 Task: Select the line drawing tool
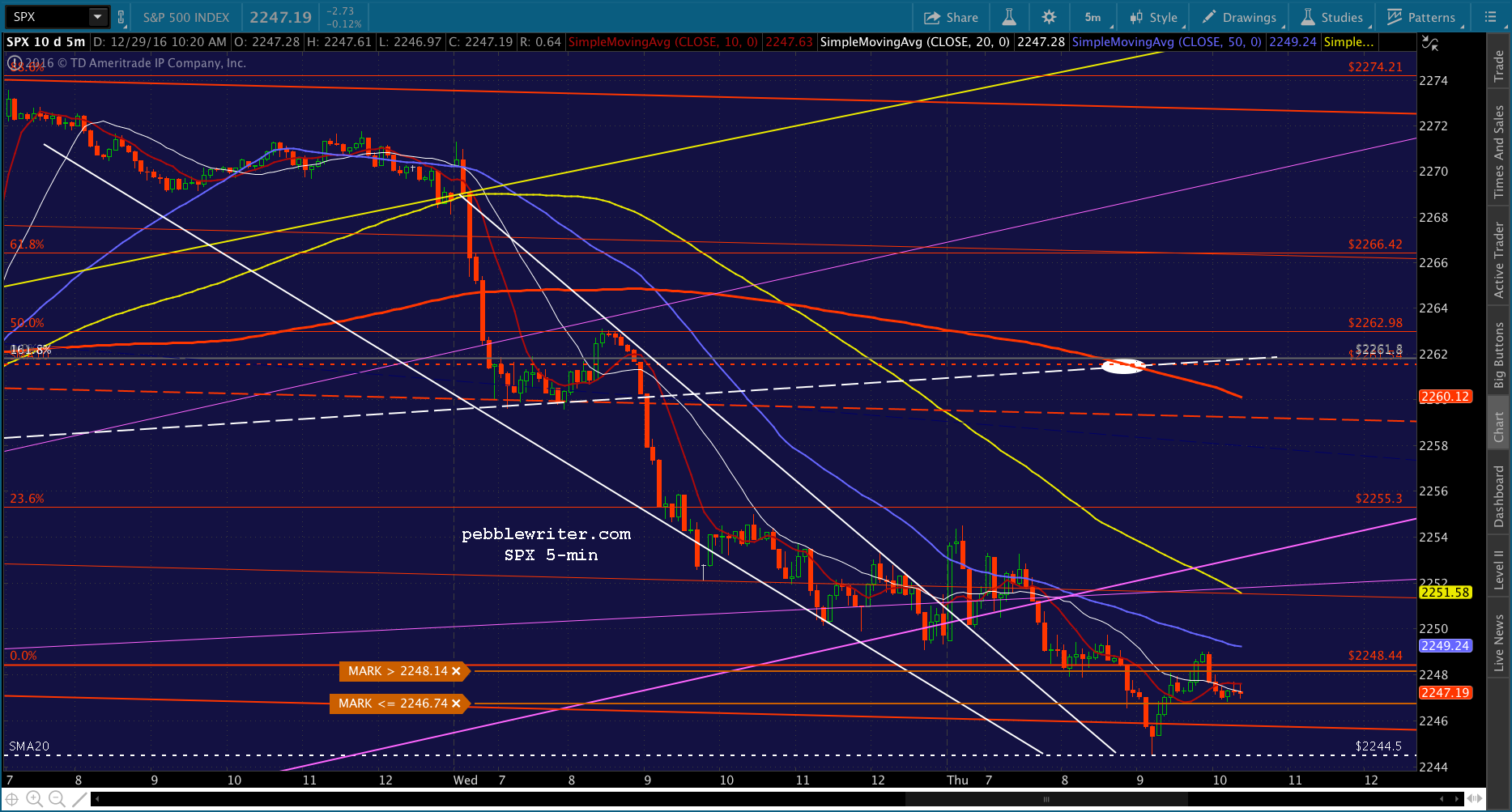tap(79, 799)
